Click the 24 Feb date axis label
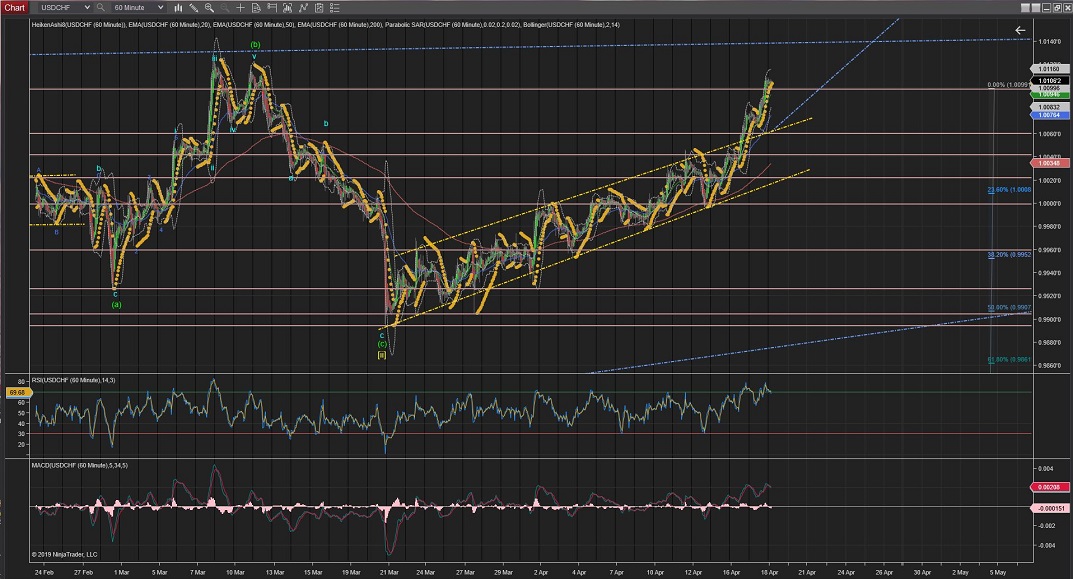1073x579 pixels. coord(44,572)
